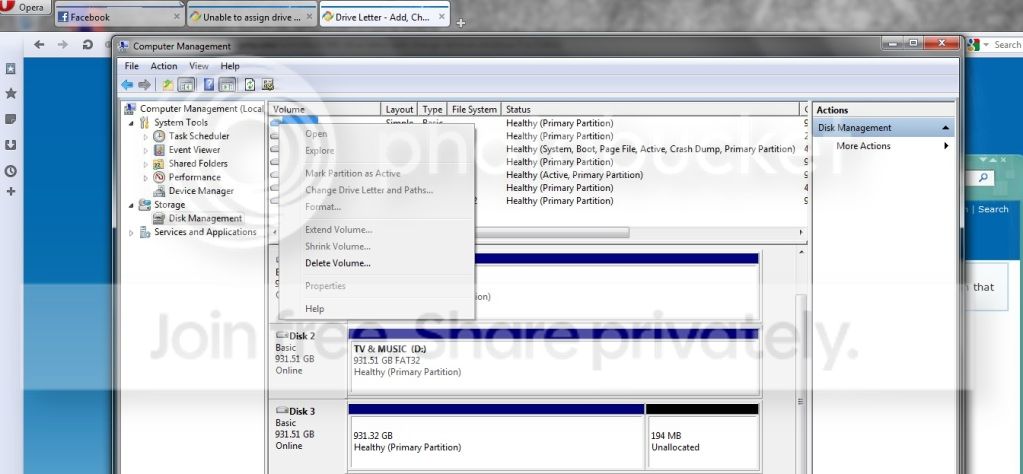Collapse the System Tools tree node
The height and width of the screenshot is (474, 1023).
[x=131, y=123]
